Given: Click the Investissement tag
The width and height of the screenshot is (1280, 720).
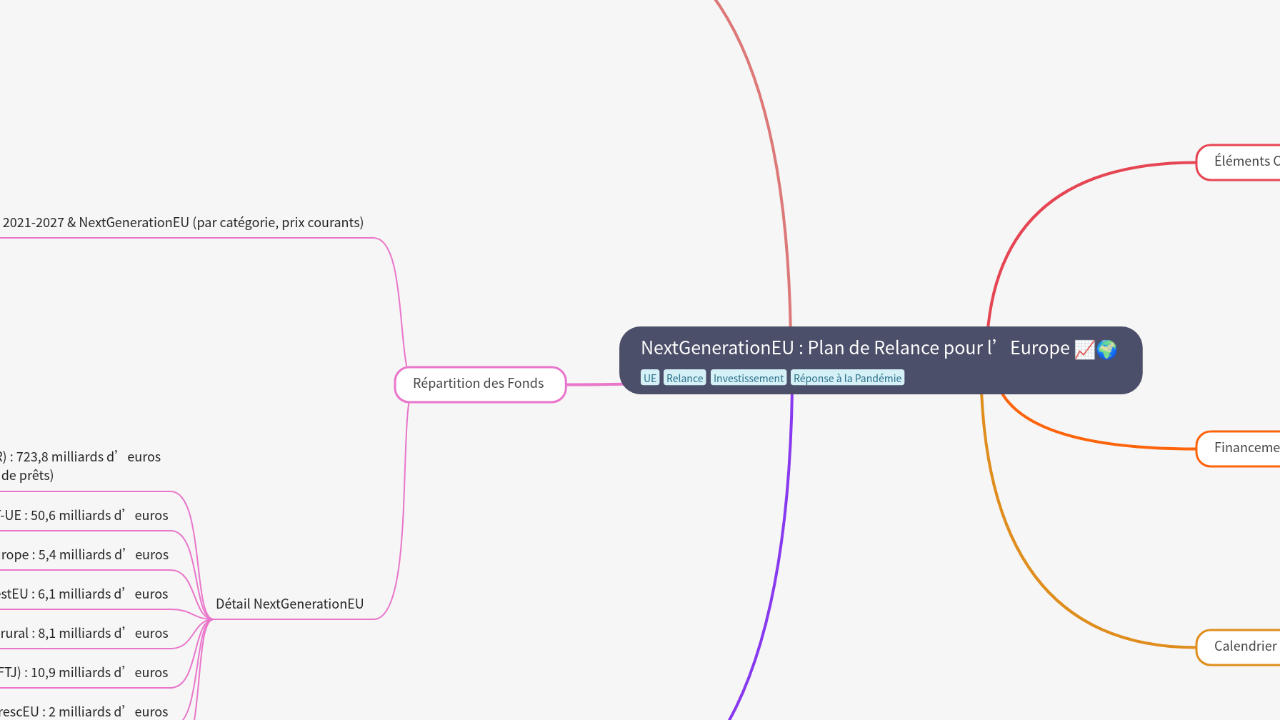Looking at the screenshot, I should point(748,378).
